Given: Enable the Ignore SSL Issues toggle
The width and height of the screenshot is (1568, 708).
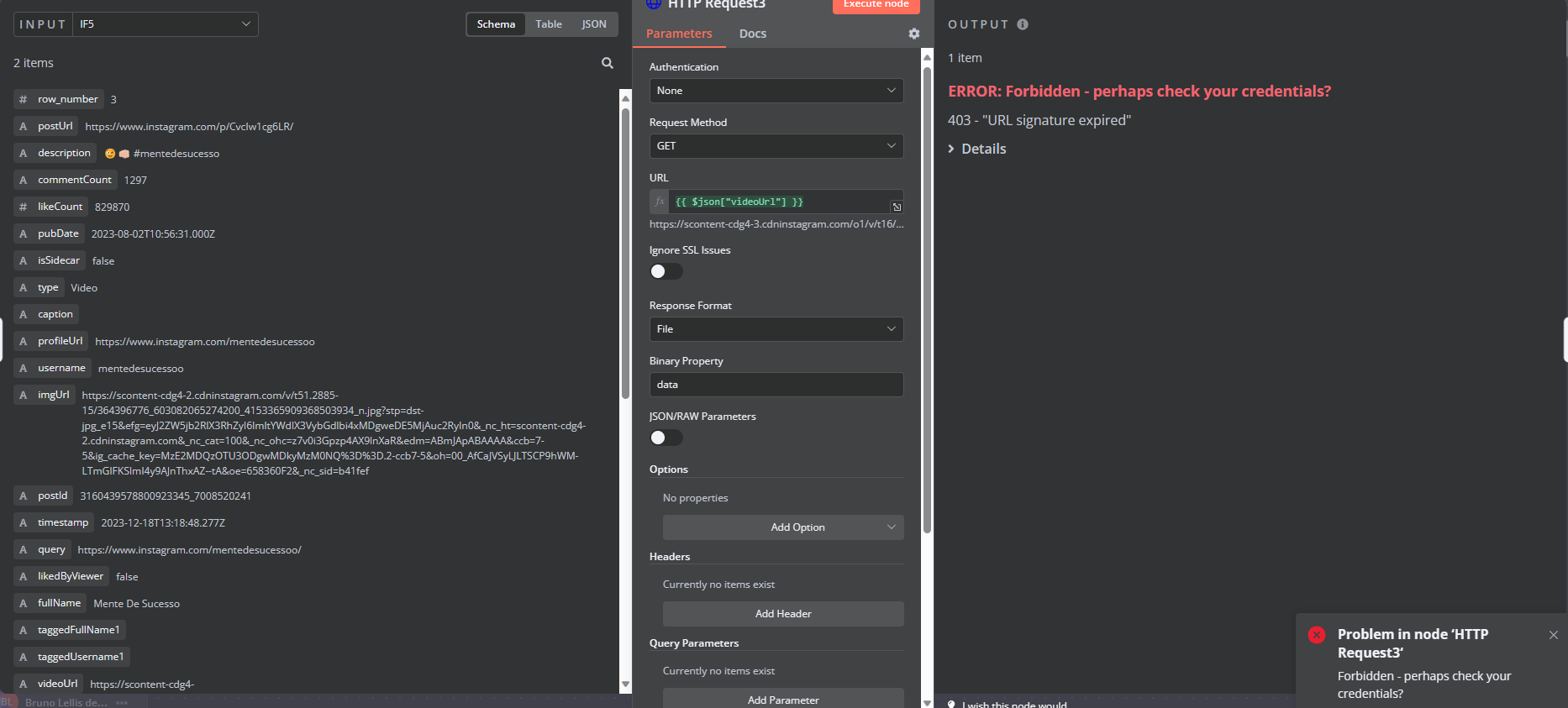Looking at the screenshot, I should click(666, 271).
